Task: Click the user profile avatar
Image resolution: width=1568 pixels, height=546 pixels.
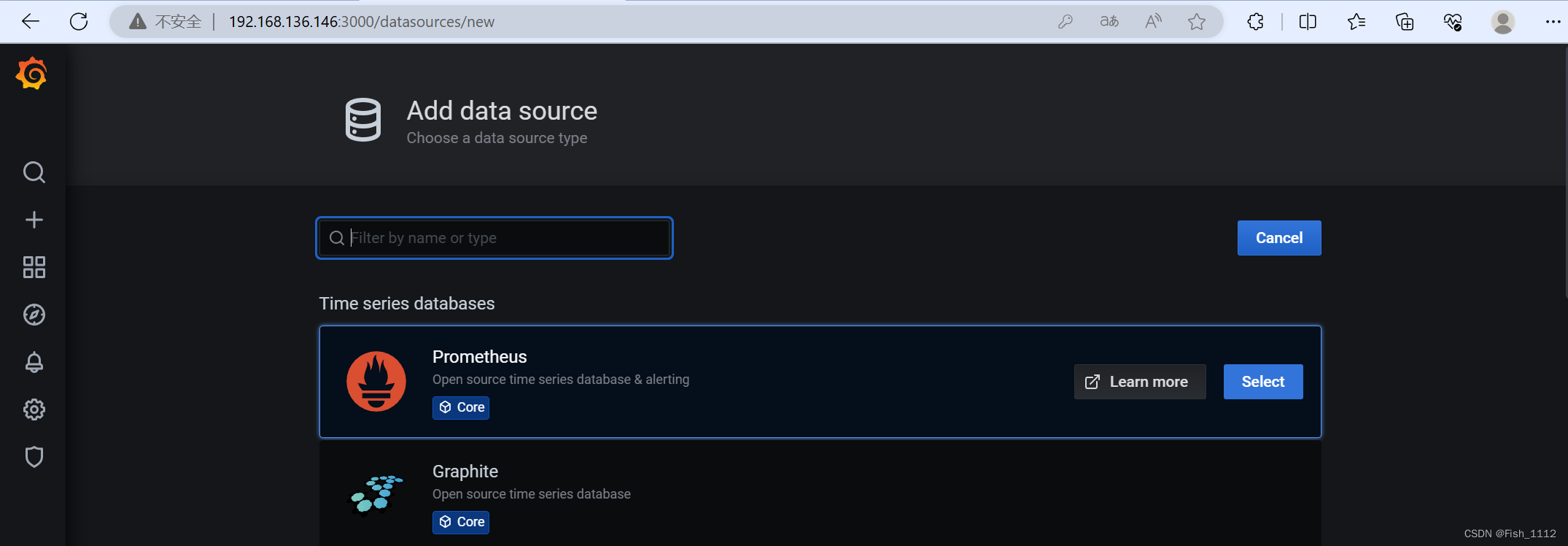Action: (x=1502, y=22)
